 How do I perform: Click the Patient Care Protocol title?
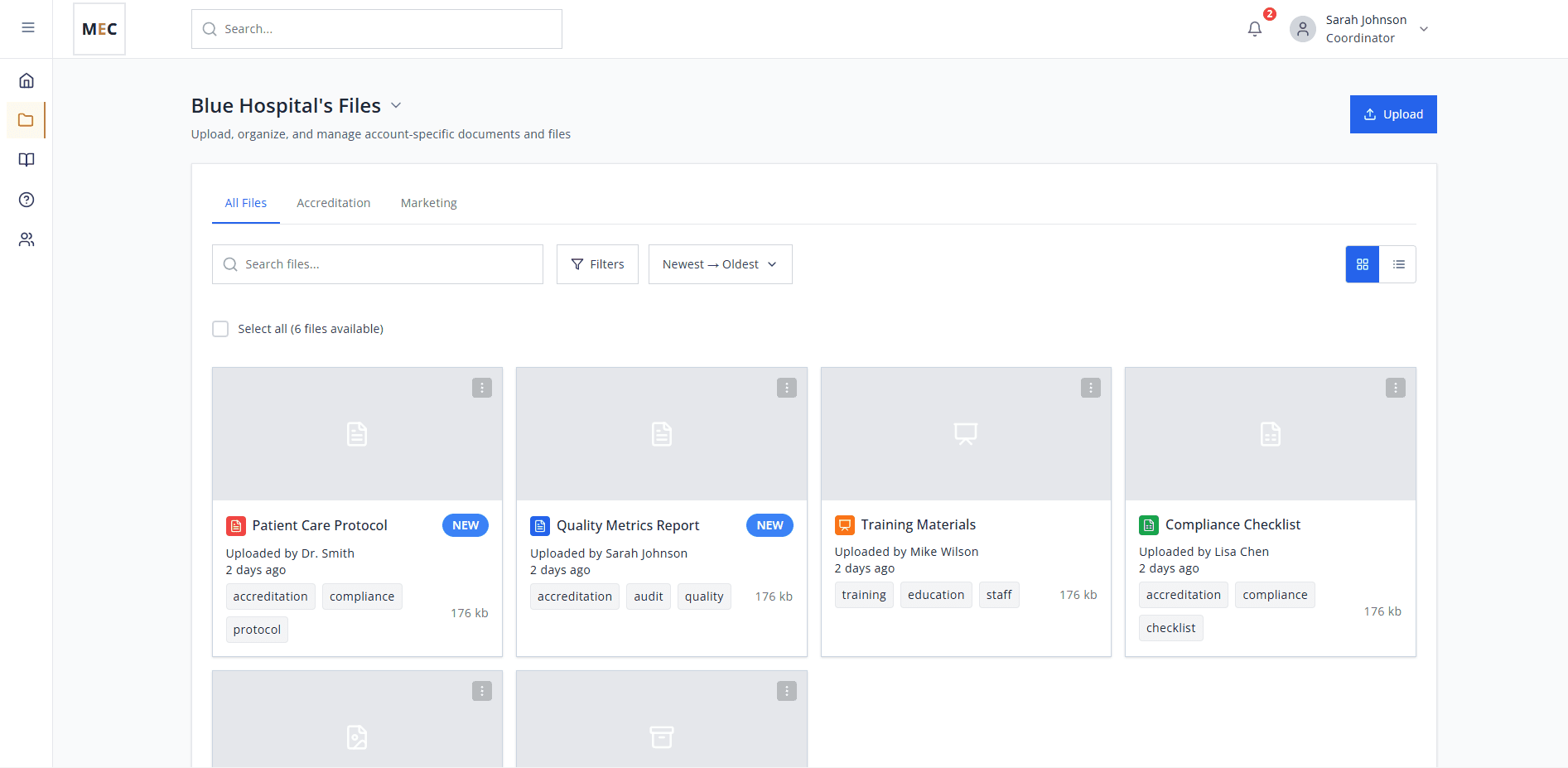(x=320, y=526)
